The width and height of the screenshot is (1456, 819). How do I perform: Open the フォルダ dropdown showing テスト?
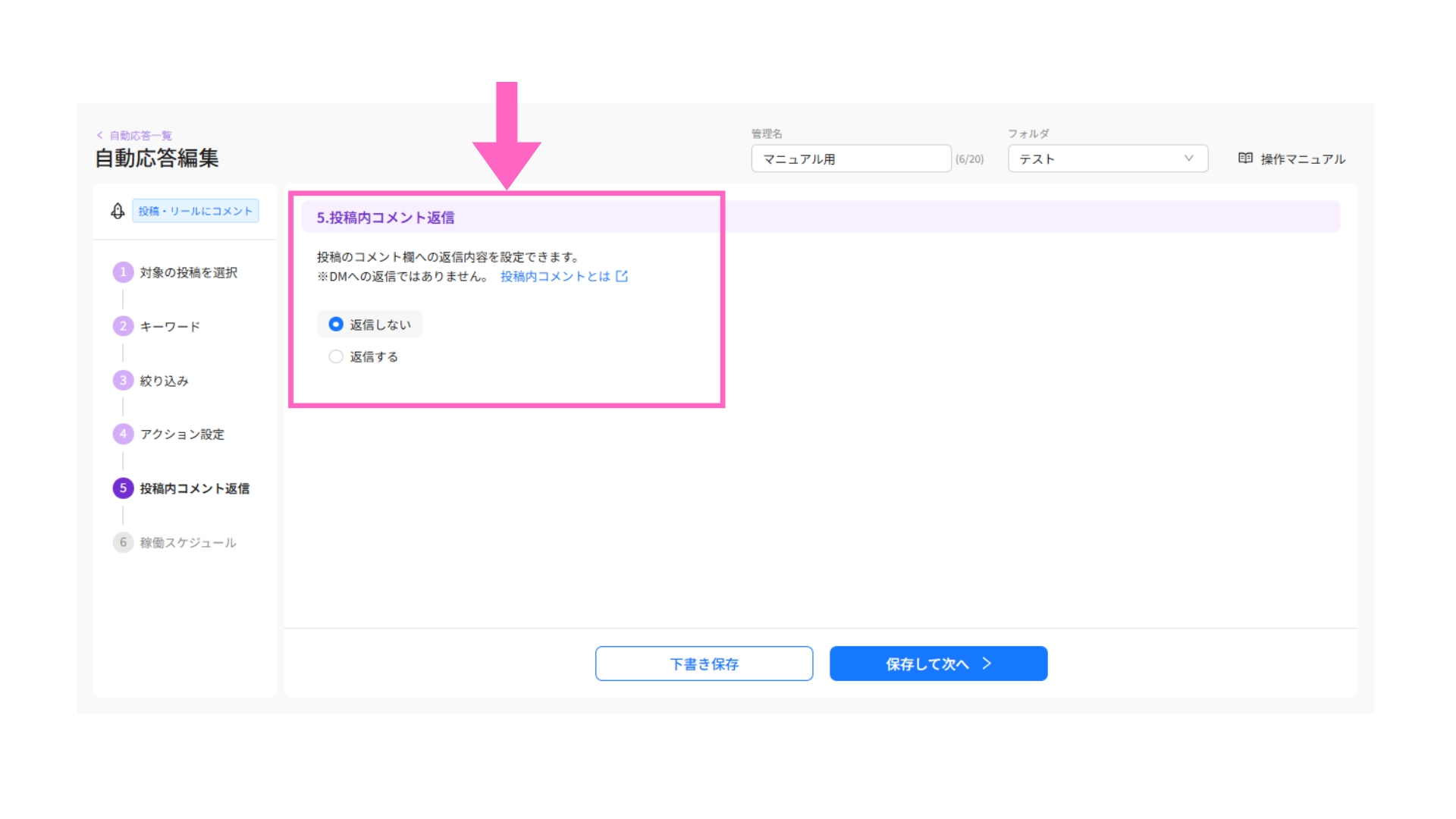click(x=1107, y=158)
